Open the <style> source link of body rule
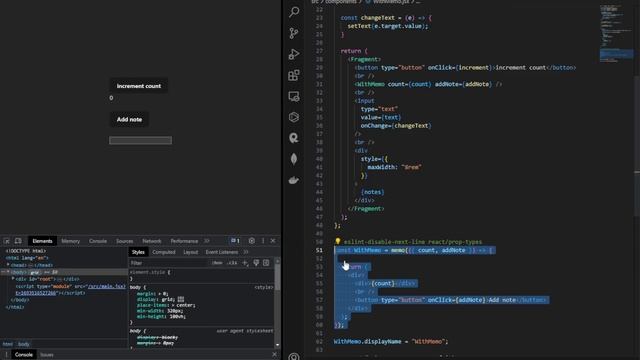The height and width of the screenshot is (360, 640). pyautogui.click(x=264, y=287)
